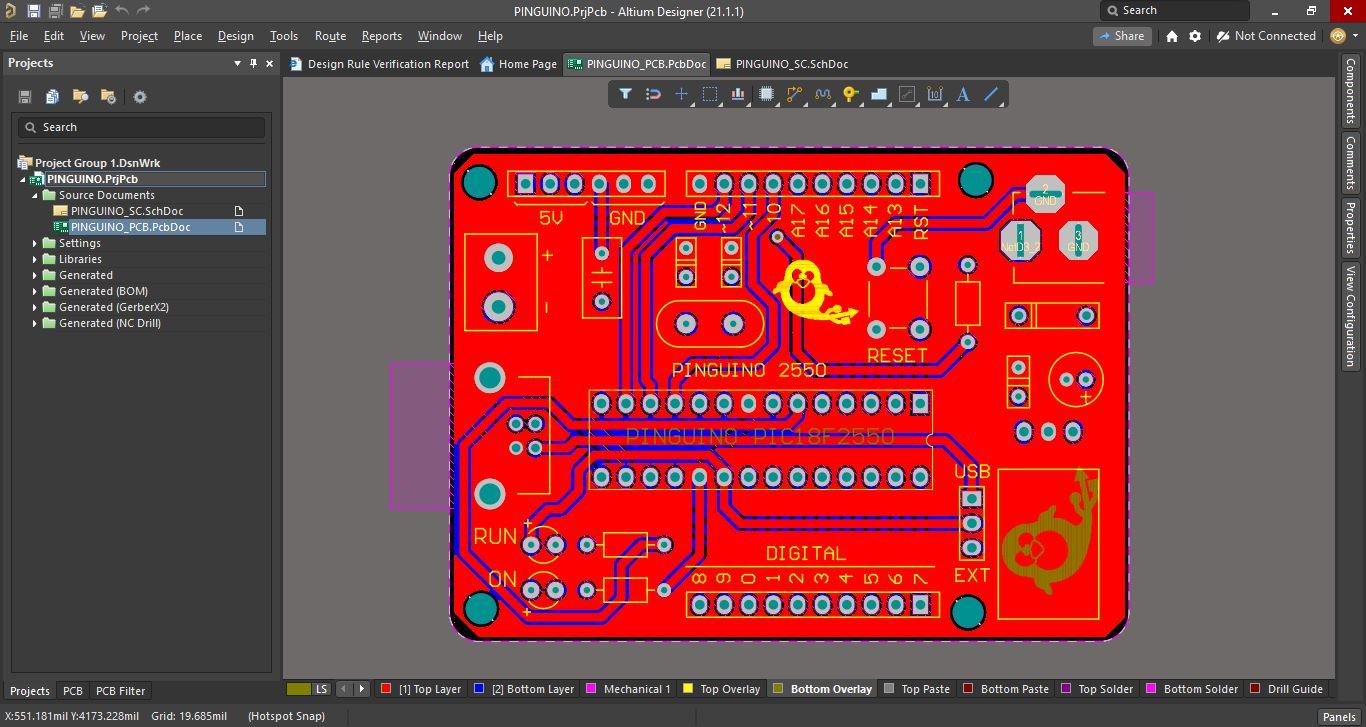Click Projects panel save icon

[x=25, y=97]
